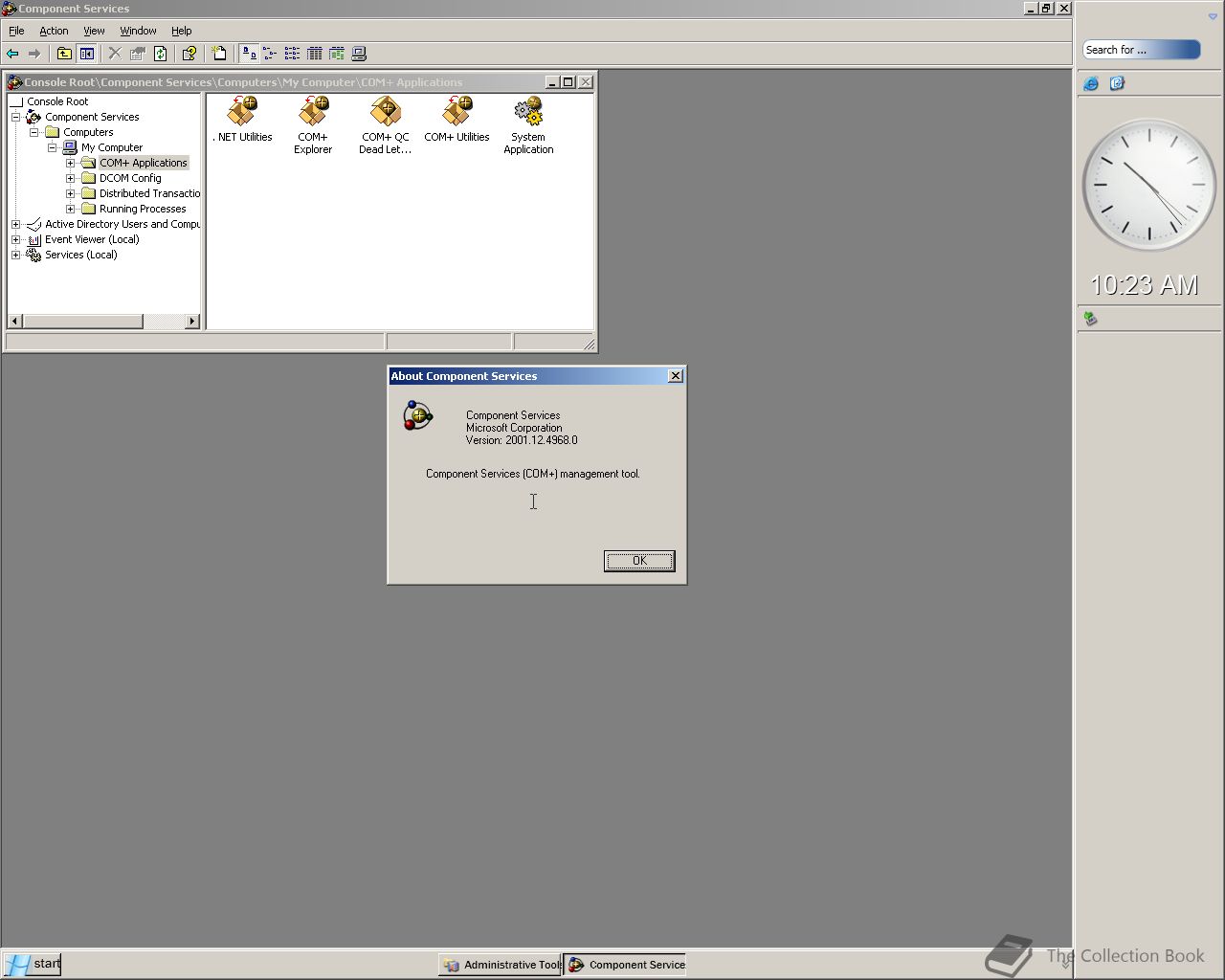Screen dimensions: 1225x980
Task: Expand the Services (Local) node
Action: 15,255
